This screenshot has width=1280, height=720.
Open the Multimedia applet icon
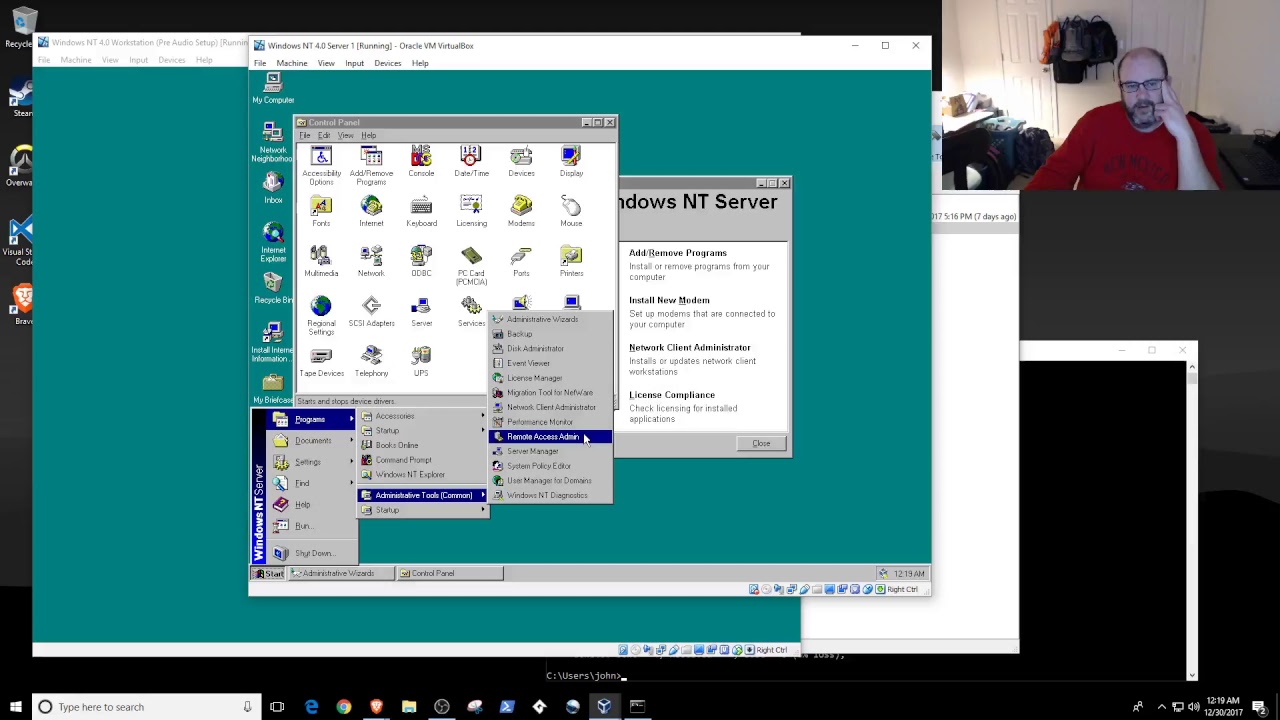pos(321,261)
